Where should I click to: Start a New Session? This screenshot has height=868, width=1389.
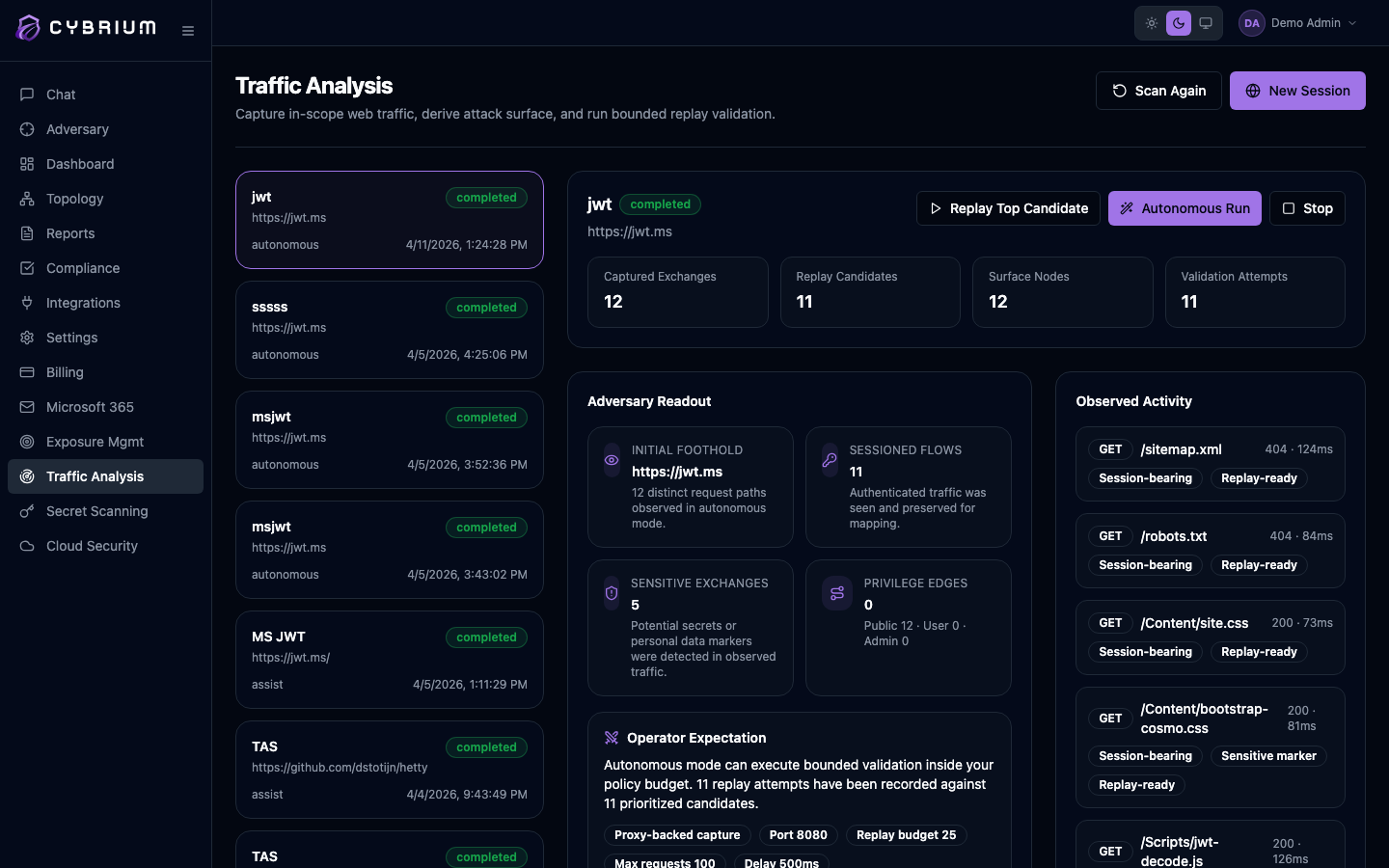pos(1297,91)
